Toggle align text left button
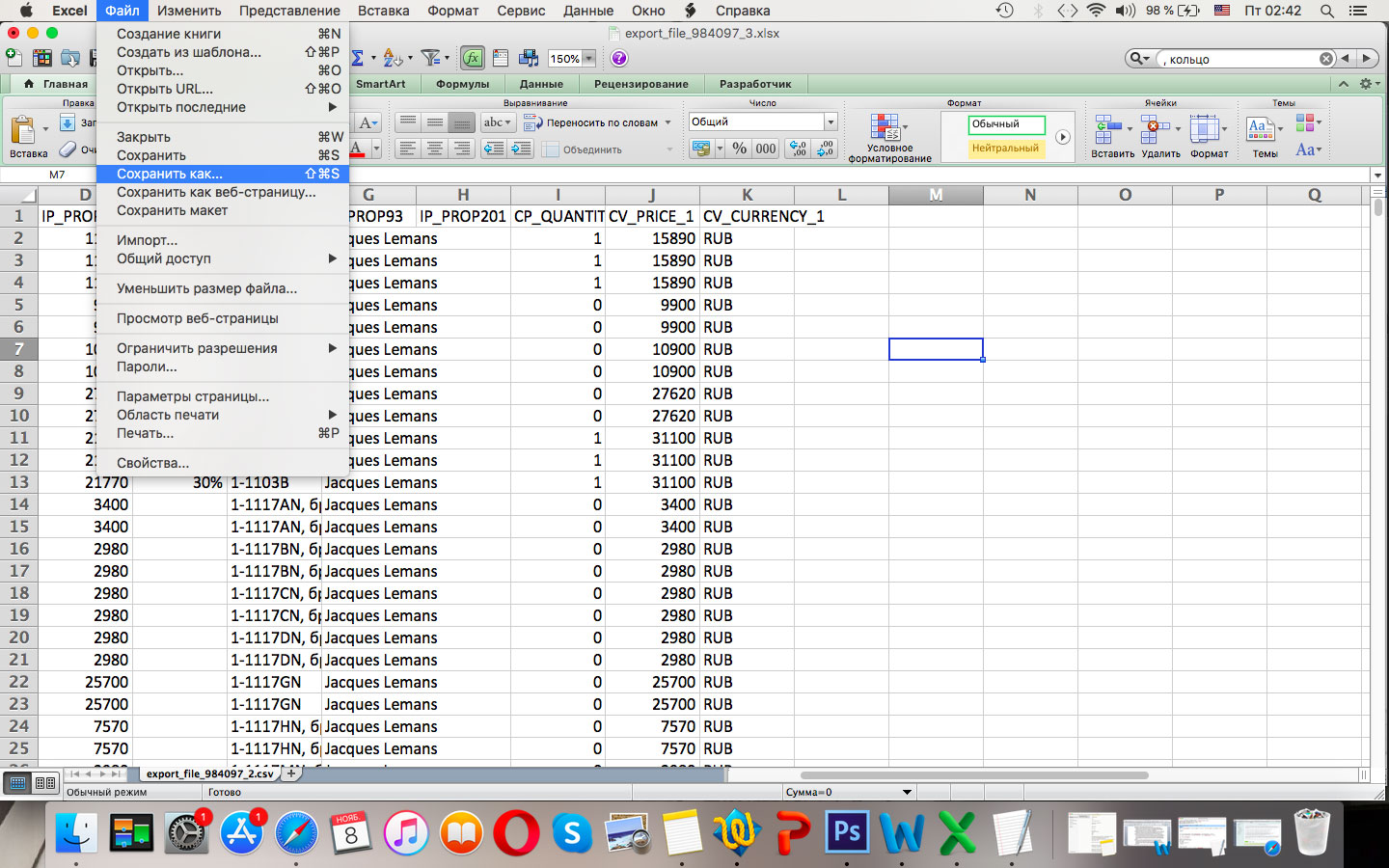This screenshot has height=868, width=1389. [x=408, y=149]
